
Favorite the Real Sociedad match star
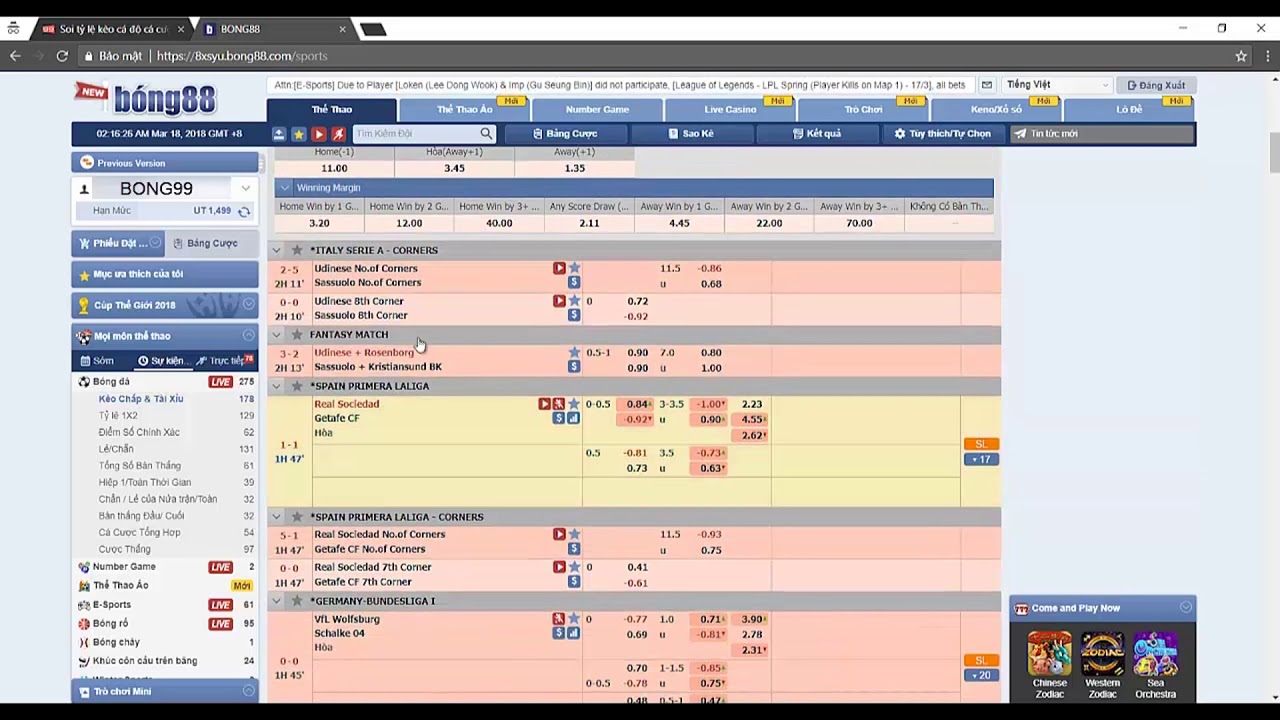574,404
